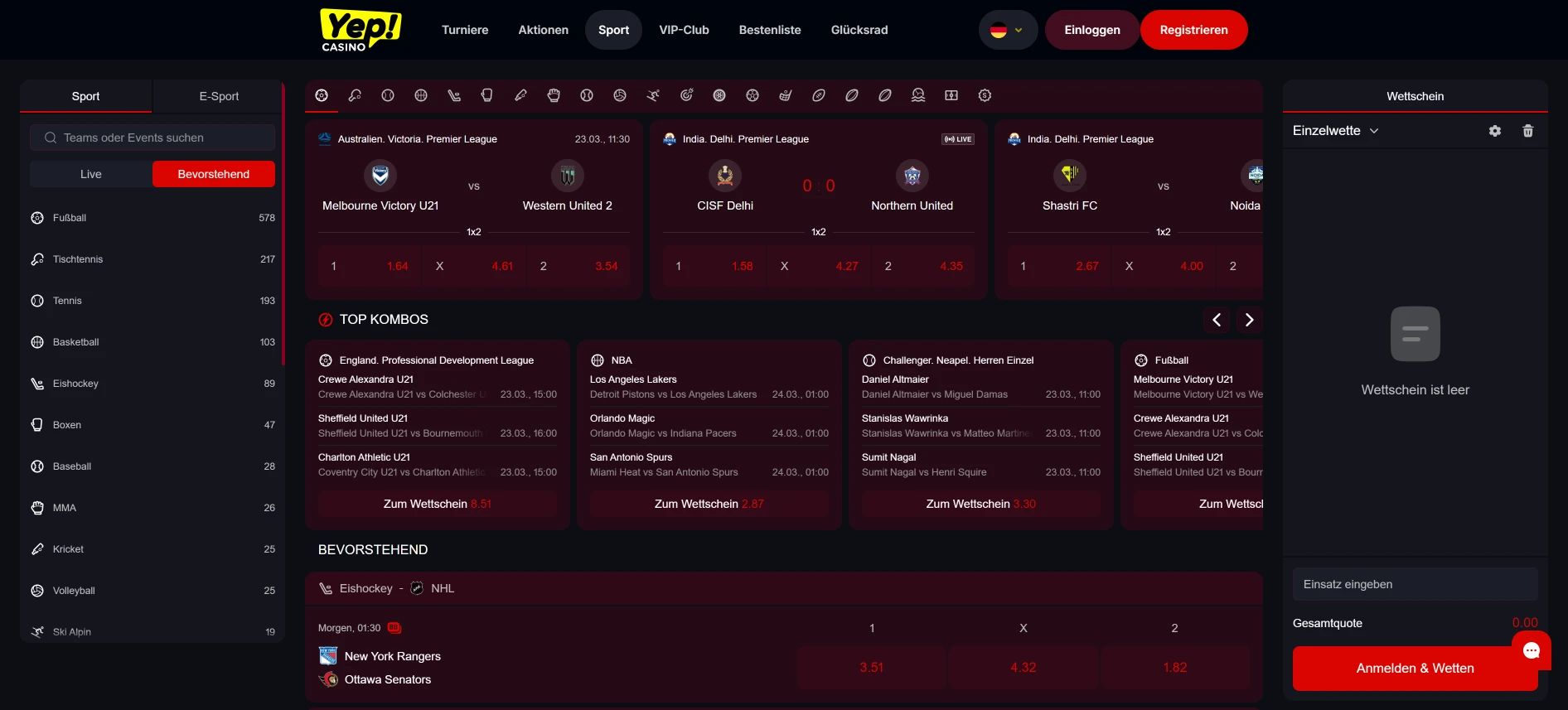1568x710 pixels.
Task: Select MMA in the sidebar list
Action: [152, 508]
